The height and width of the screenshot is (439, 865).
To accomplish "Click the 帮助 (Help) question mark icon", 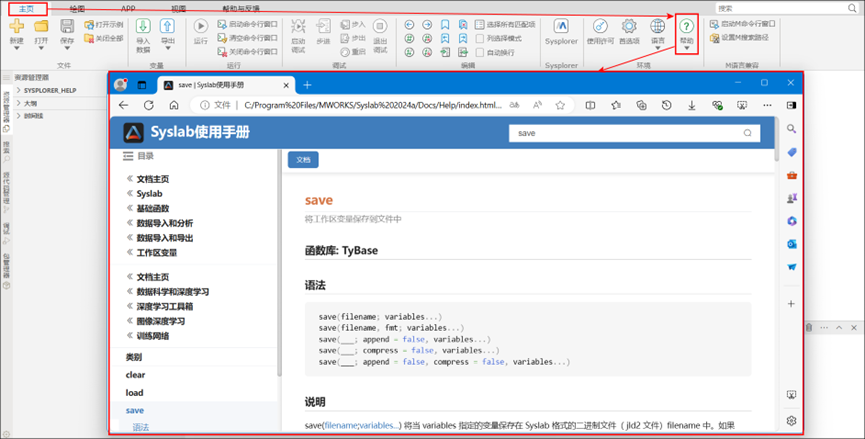I will (x=686, y=26).
